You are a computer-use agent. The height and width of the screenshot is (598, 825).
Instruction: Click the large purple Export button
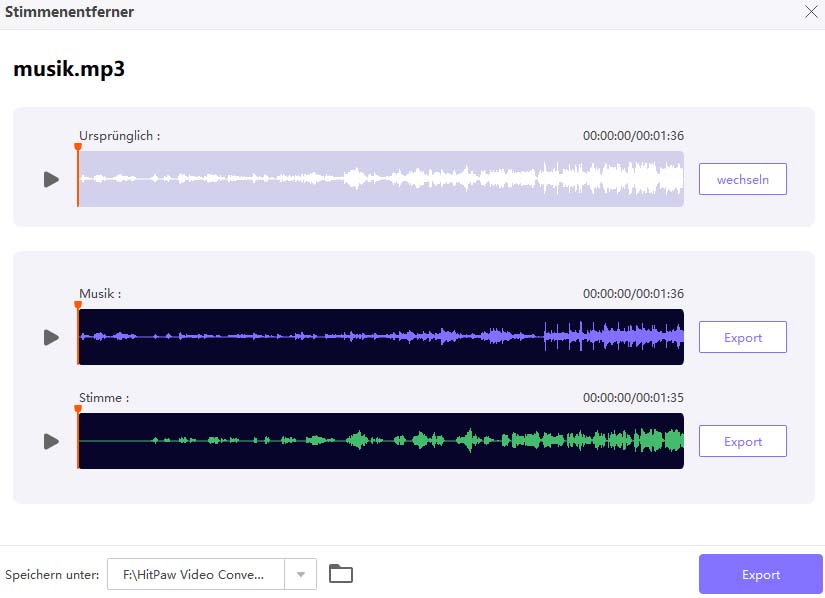tap(760, 574)
